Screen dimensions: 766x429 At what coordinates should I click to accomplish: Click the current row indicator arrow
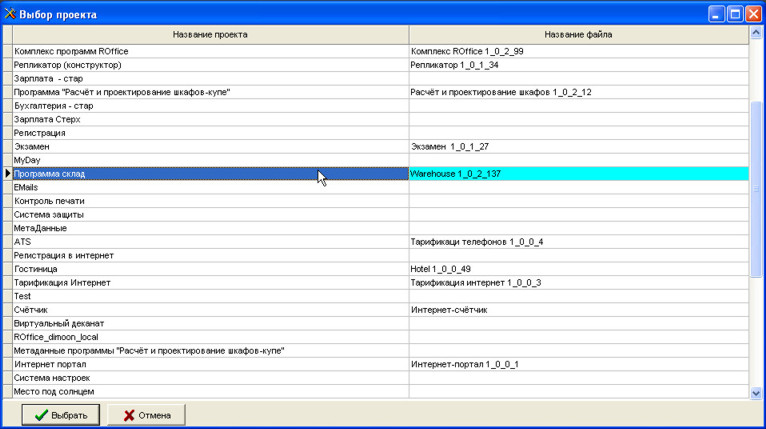point(8,174)
